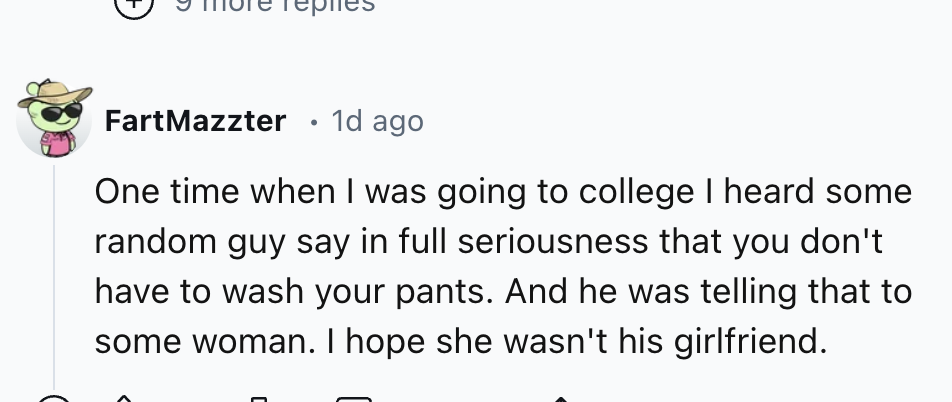Click FartMazzter's snoo avatar with hat
952x402 pixels.
click(54, 120)
